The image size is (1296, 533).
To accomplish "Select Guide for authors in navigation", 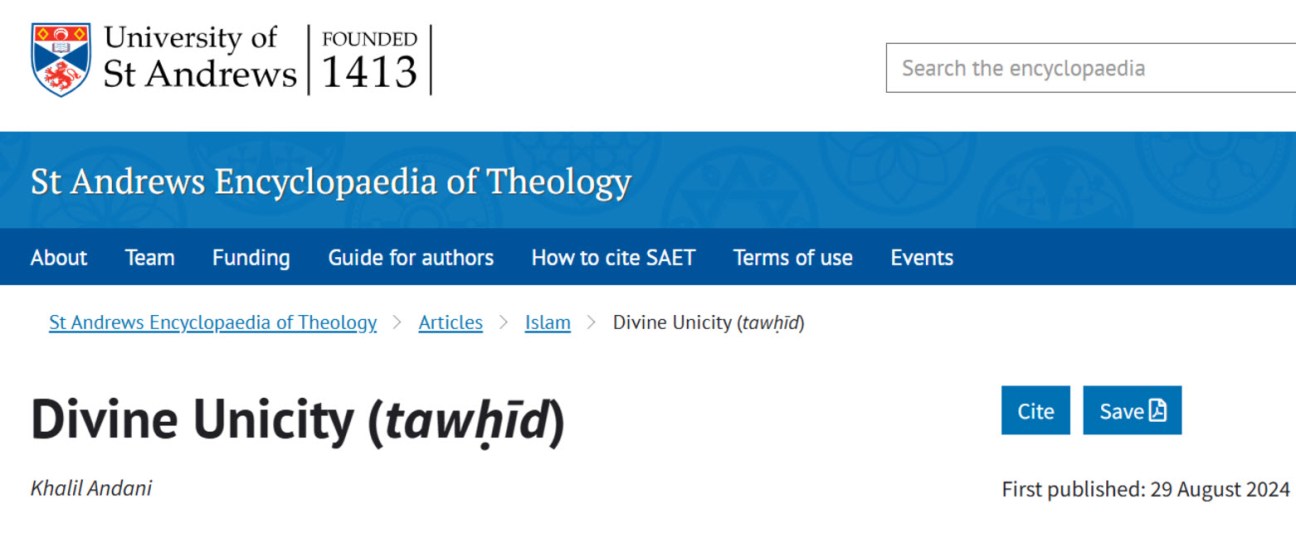I will click(x=411, y=257).
